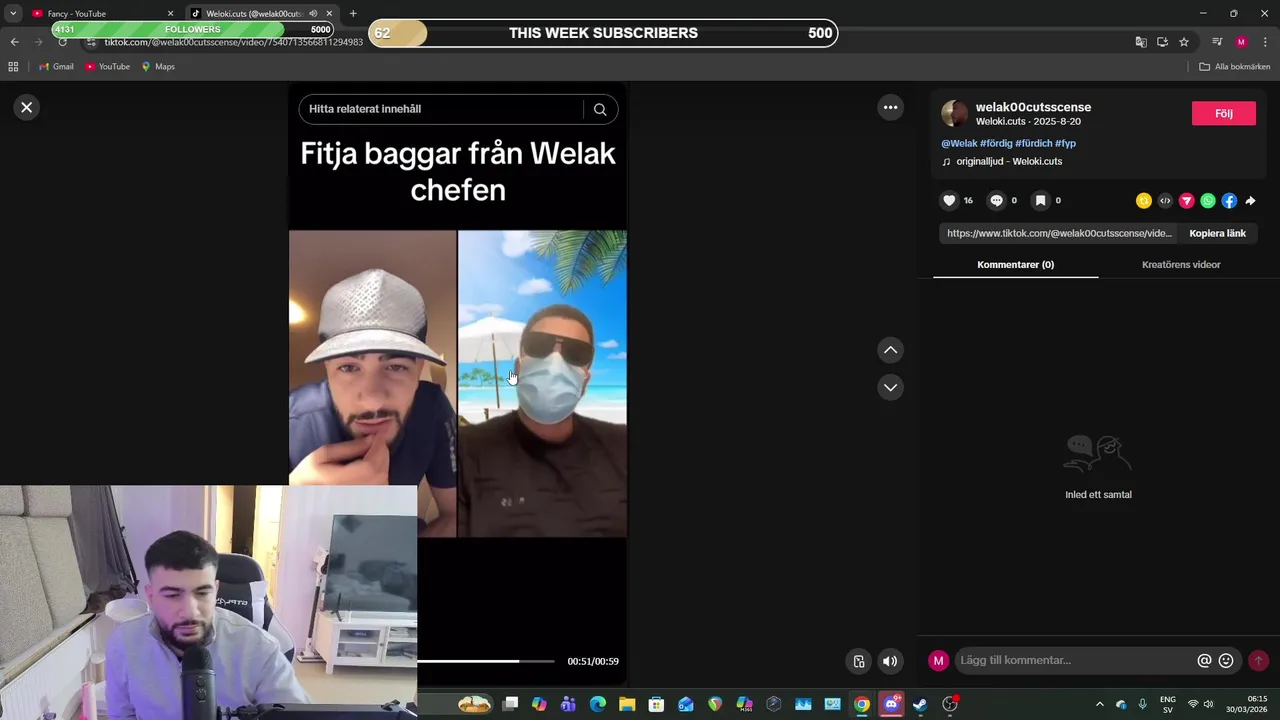Open the 'Alla bokmärken' folder
The height and width of the screenshot is (720, 1280).
pyautogui.click(x=1235, y=66)
